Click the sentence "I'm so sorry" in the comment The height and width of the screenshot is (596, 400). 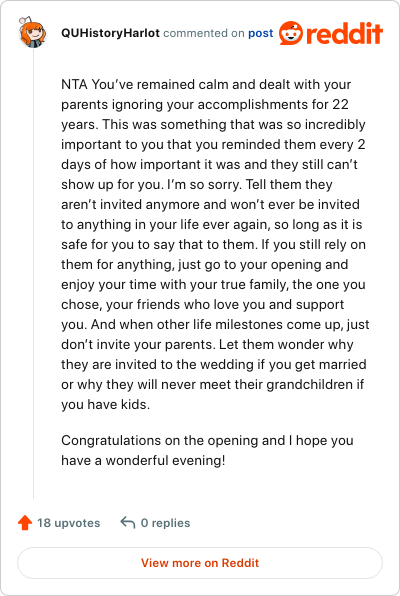point(204,184)
